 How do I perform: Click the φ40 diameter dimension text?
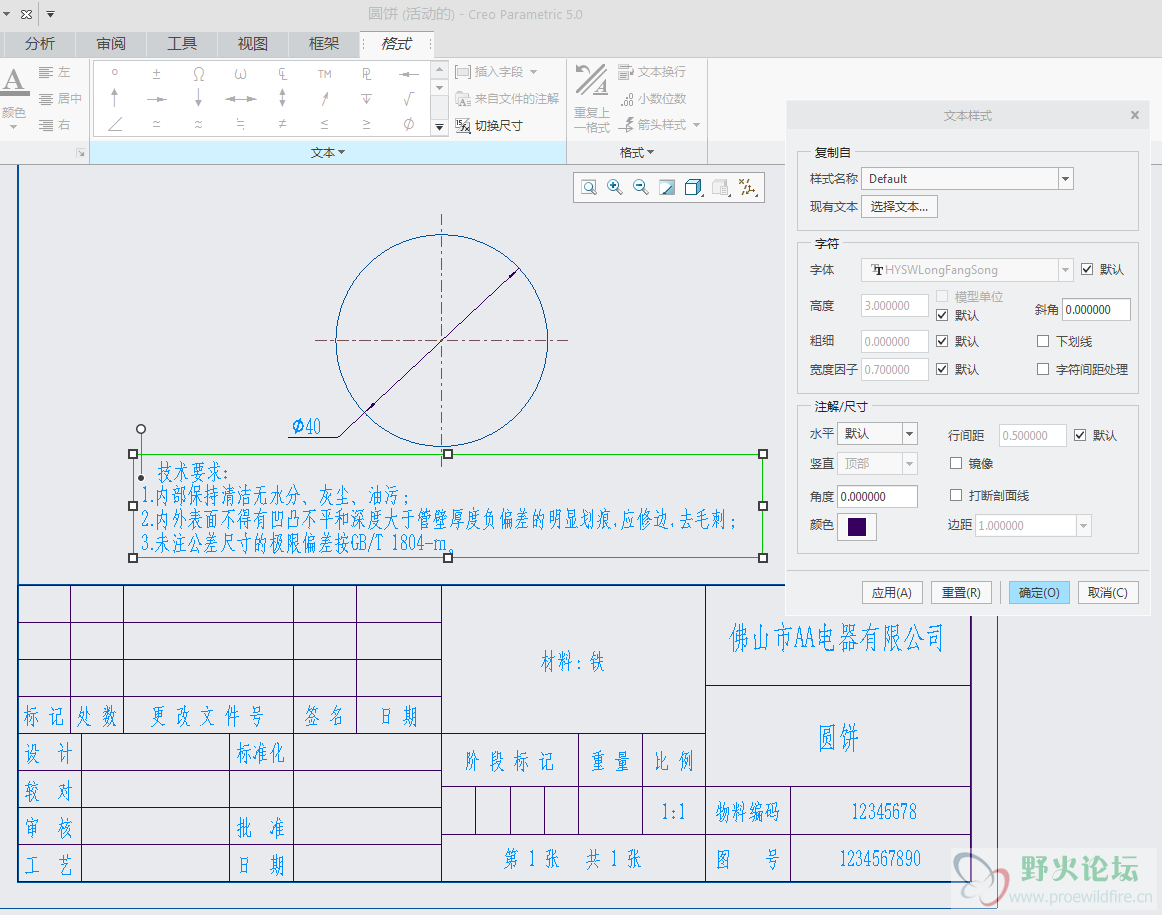306,426
